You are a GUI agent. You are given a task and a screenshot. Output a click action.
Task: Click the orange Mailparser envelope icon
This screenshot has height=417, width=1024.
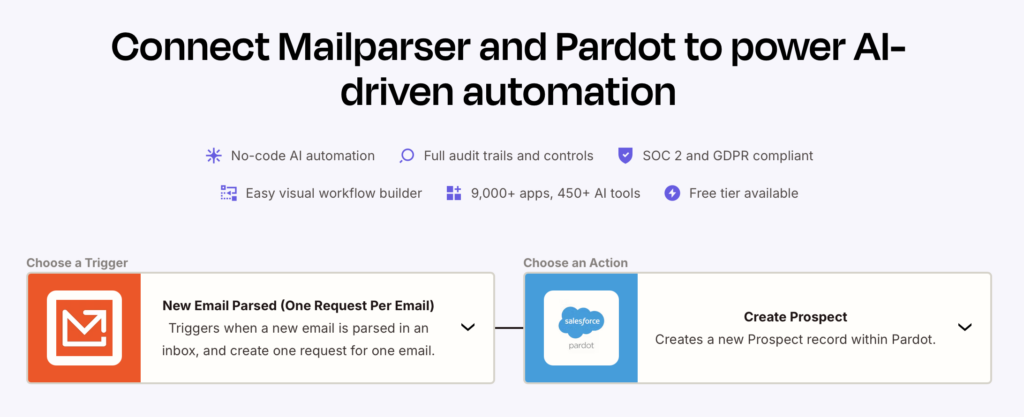[x=84, y=328]
